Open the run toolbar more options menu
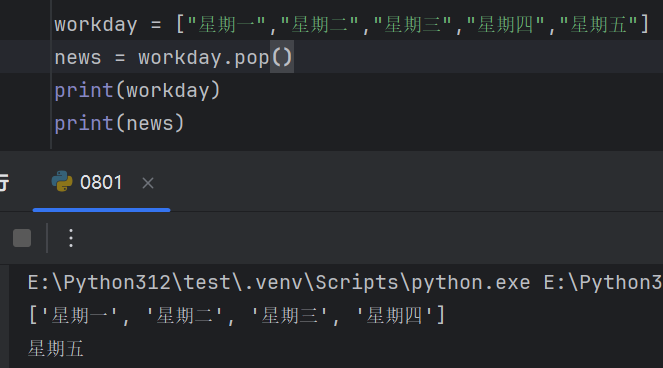663x368 pixels. [71, 238]
